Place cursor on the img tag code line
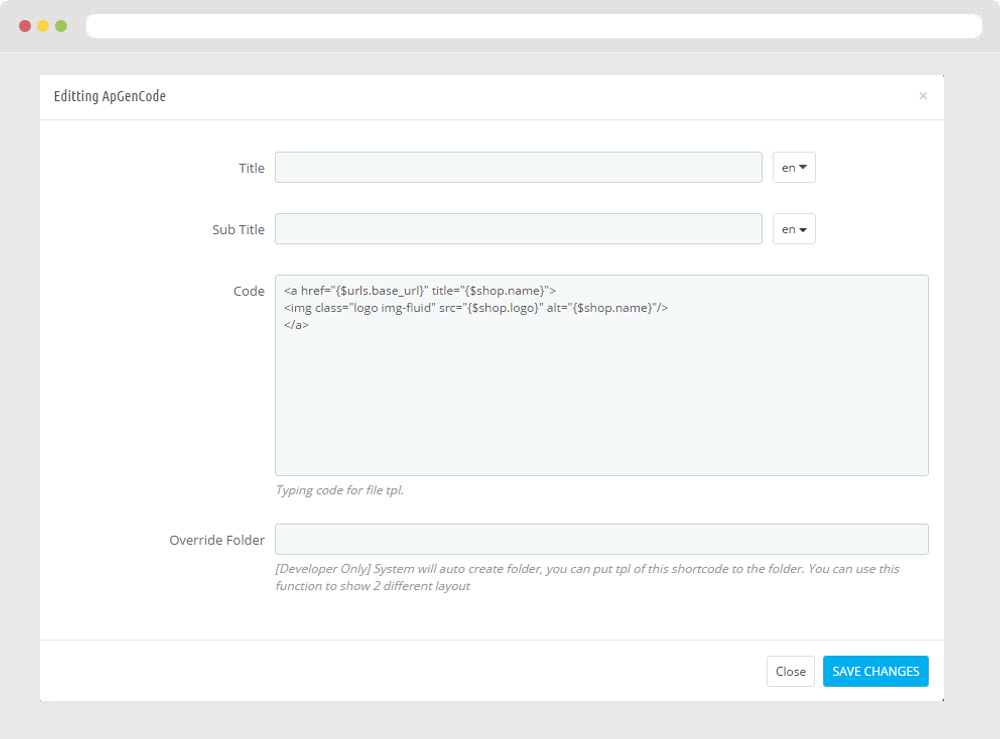1000x739 pixels. (475, 308)
